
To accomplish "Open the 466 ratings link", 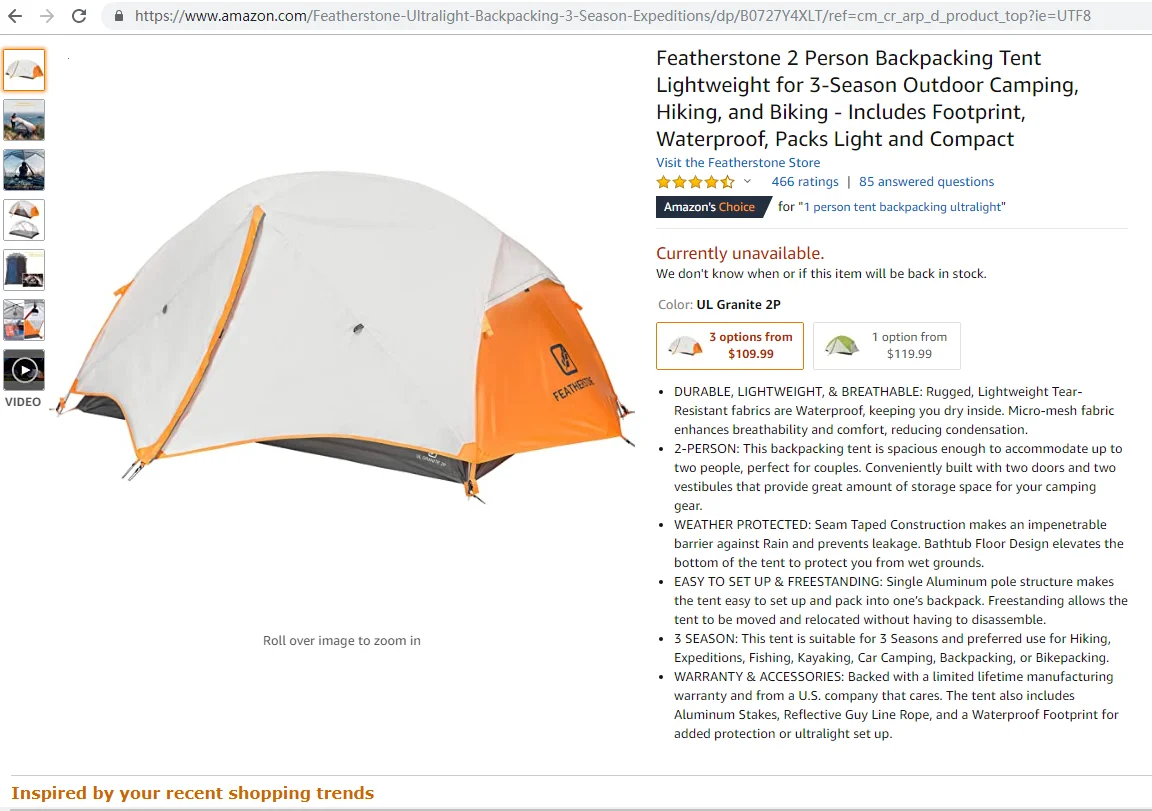I will click(804, 181).
